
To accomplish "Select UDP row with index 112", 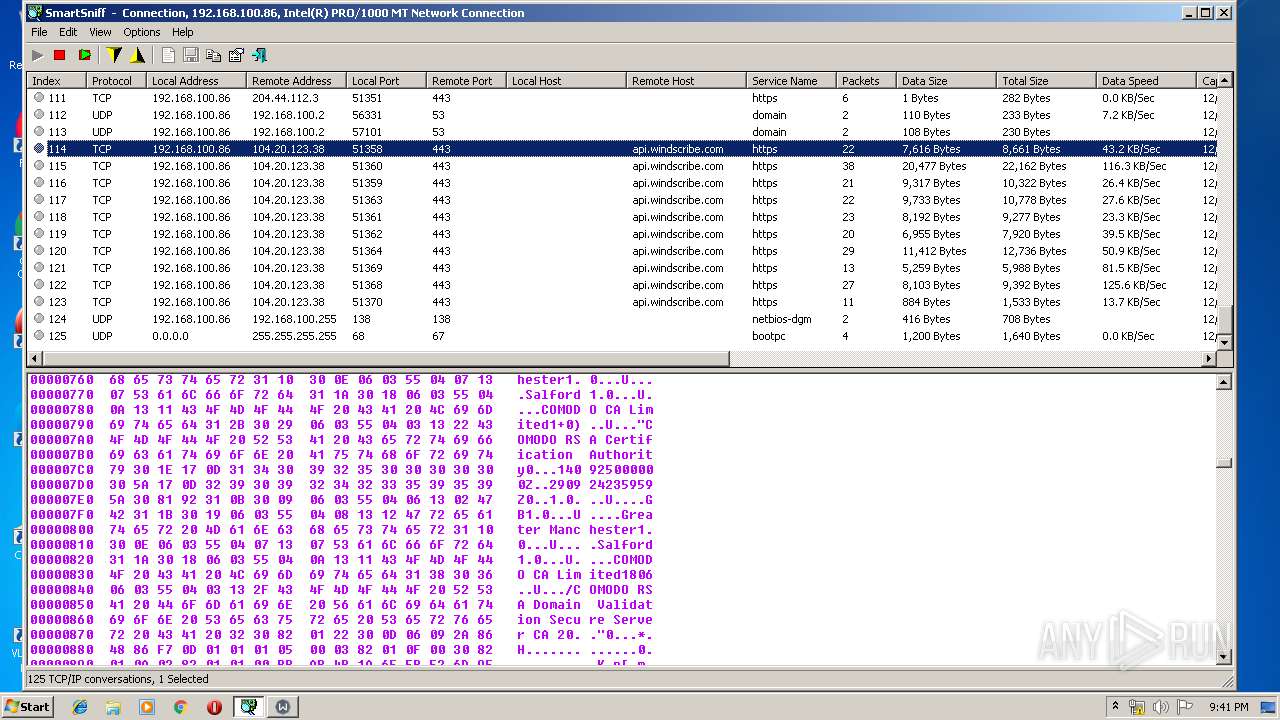I will pyautogui.click(x=622, y=115).
